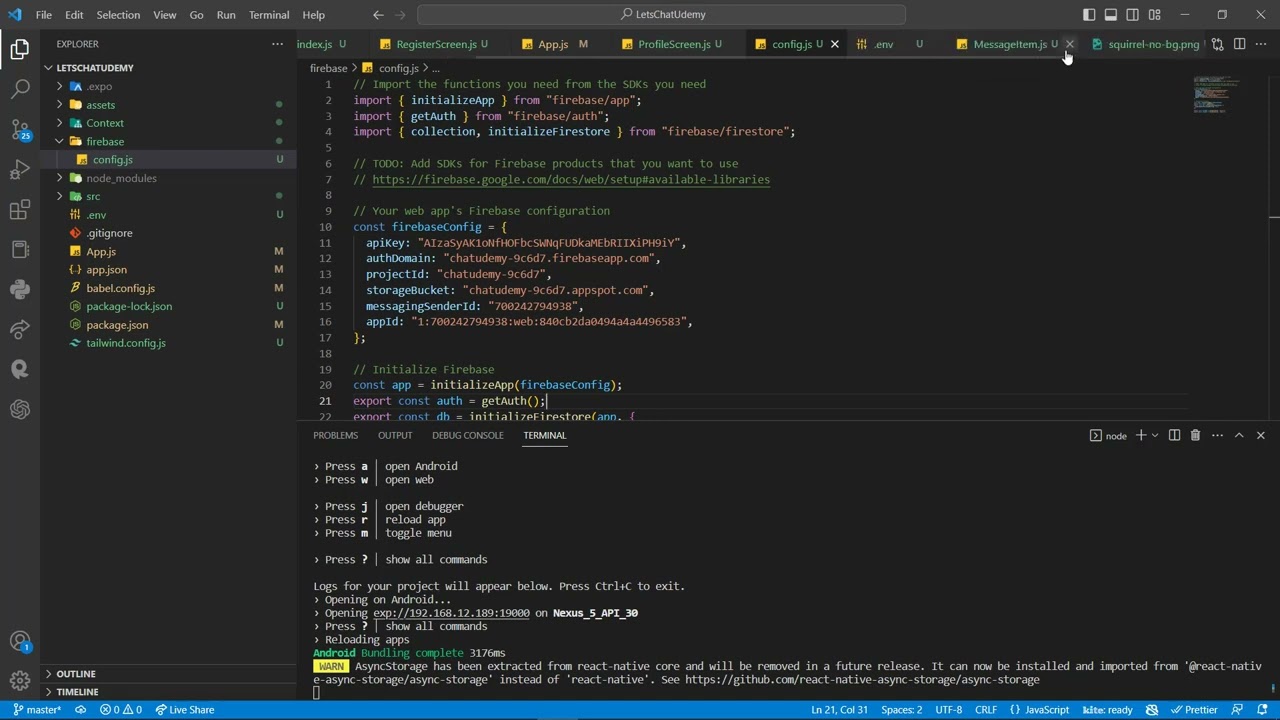Open the Manage gear icon

click(x=20, y=681)
